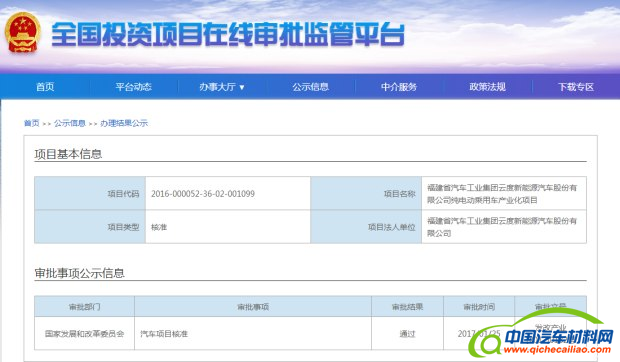
Task: Open the 首页 navigation tab
Action: [45, 87]
